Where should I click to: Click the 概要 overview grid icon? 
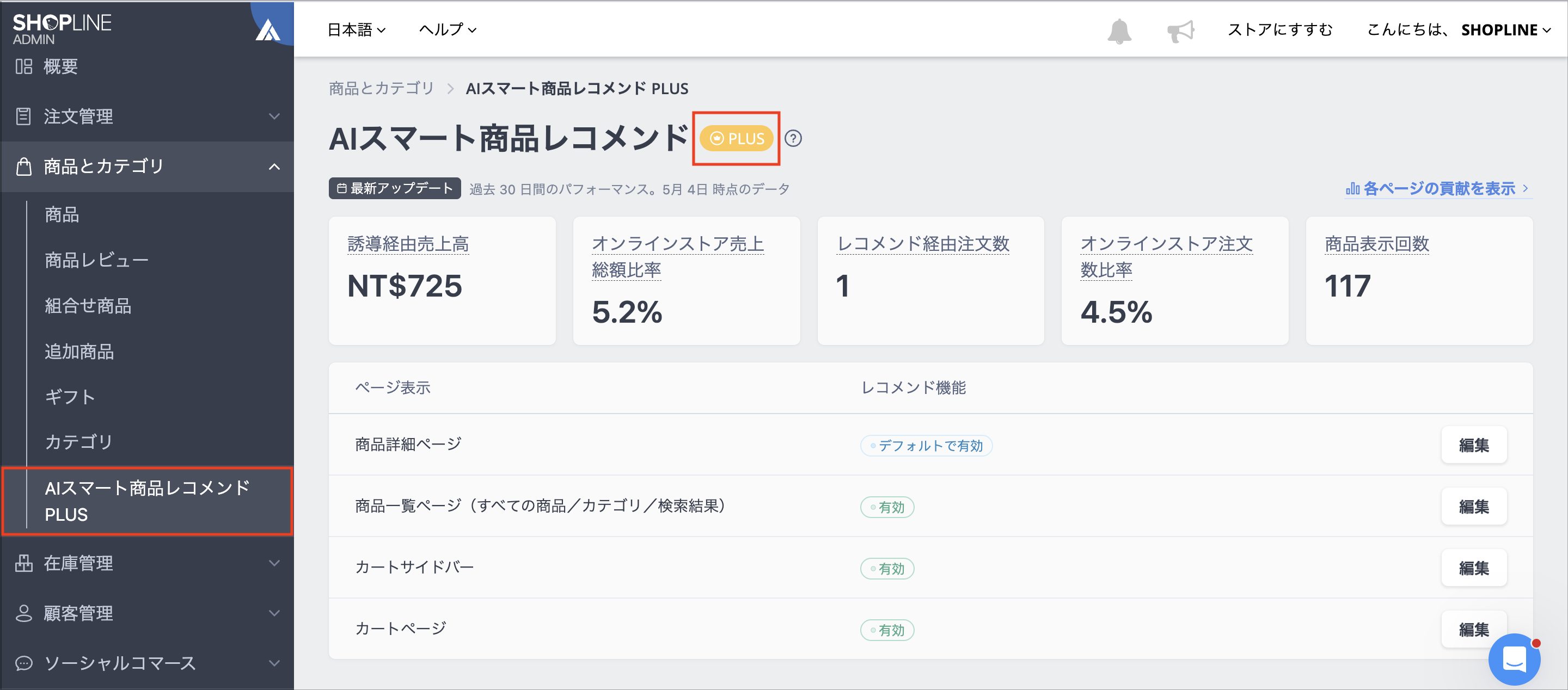click(x=24, y=66)
